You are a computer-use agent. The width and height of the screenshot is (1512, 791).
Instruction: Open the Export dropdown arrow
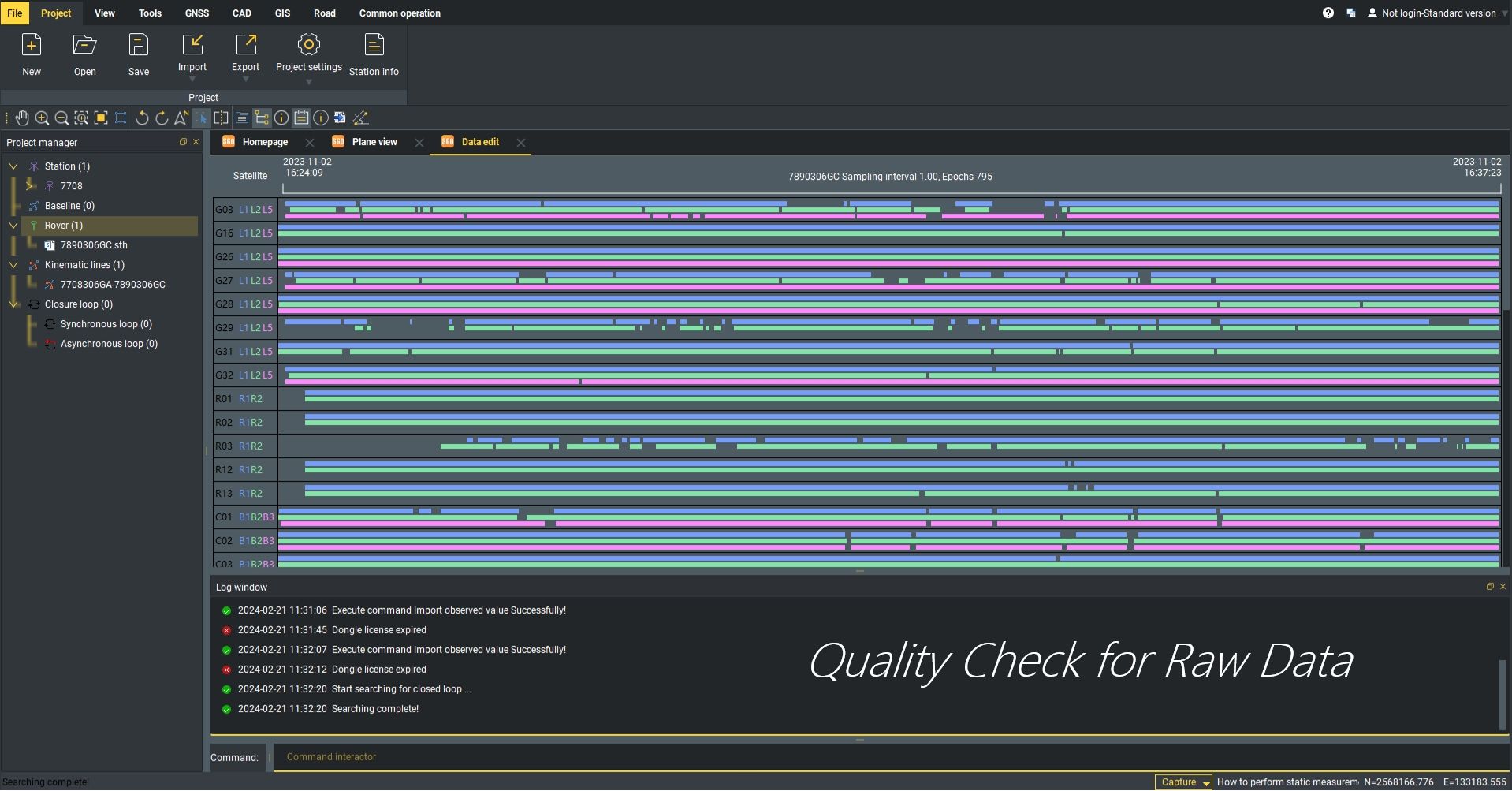(246, 80)
